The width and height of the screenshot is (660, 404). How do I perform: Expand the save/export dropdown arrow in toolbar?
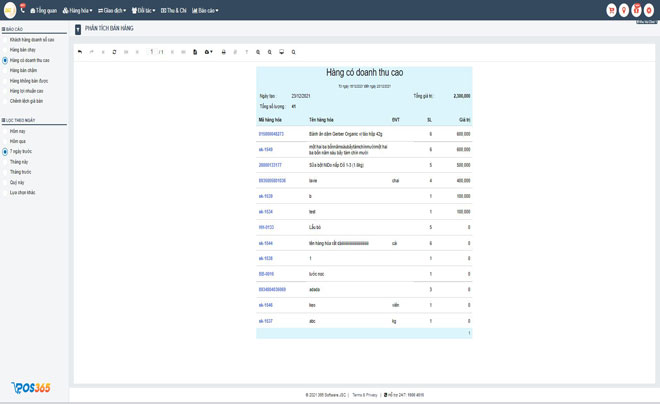209,52
